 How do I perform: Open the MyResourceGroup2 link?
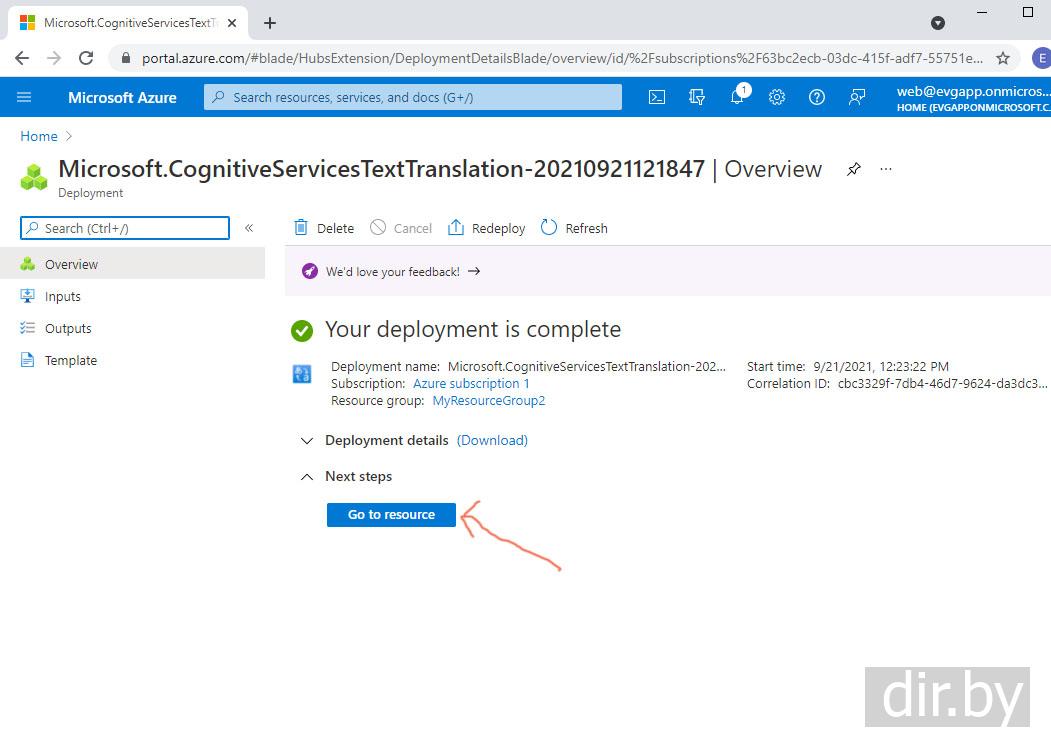pyautogui.click(x=488, y=400)
